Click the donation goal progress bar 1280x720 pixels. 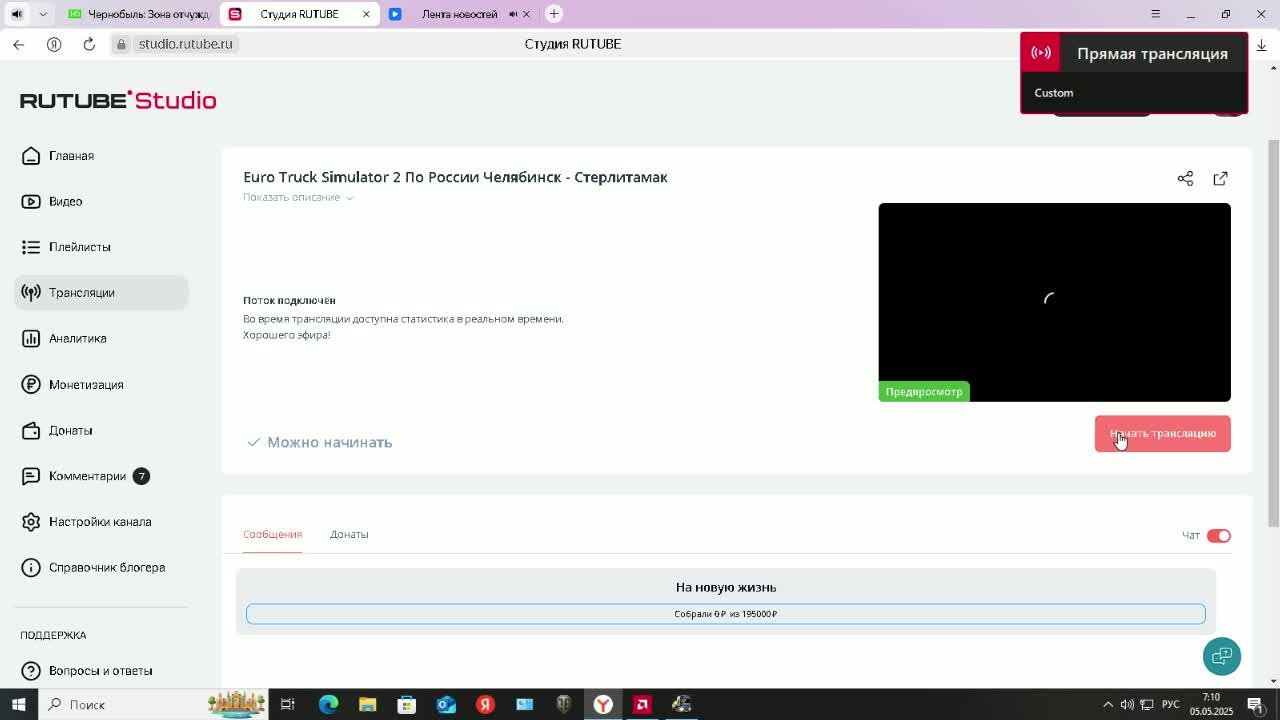tap(726, 614)
